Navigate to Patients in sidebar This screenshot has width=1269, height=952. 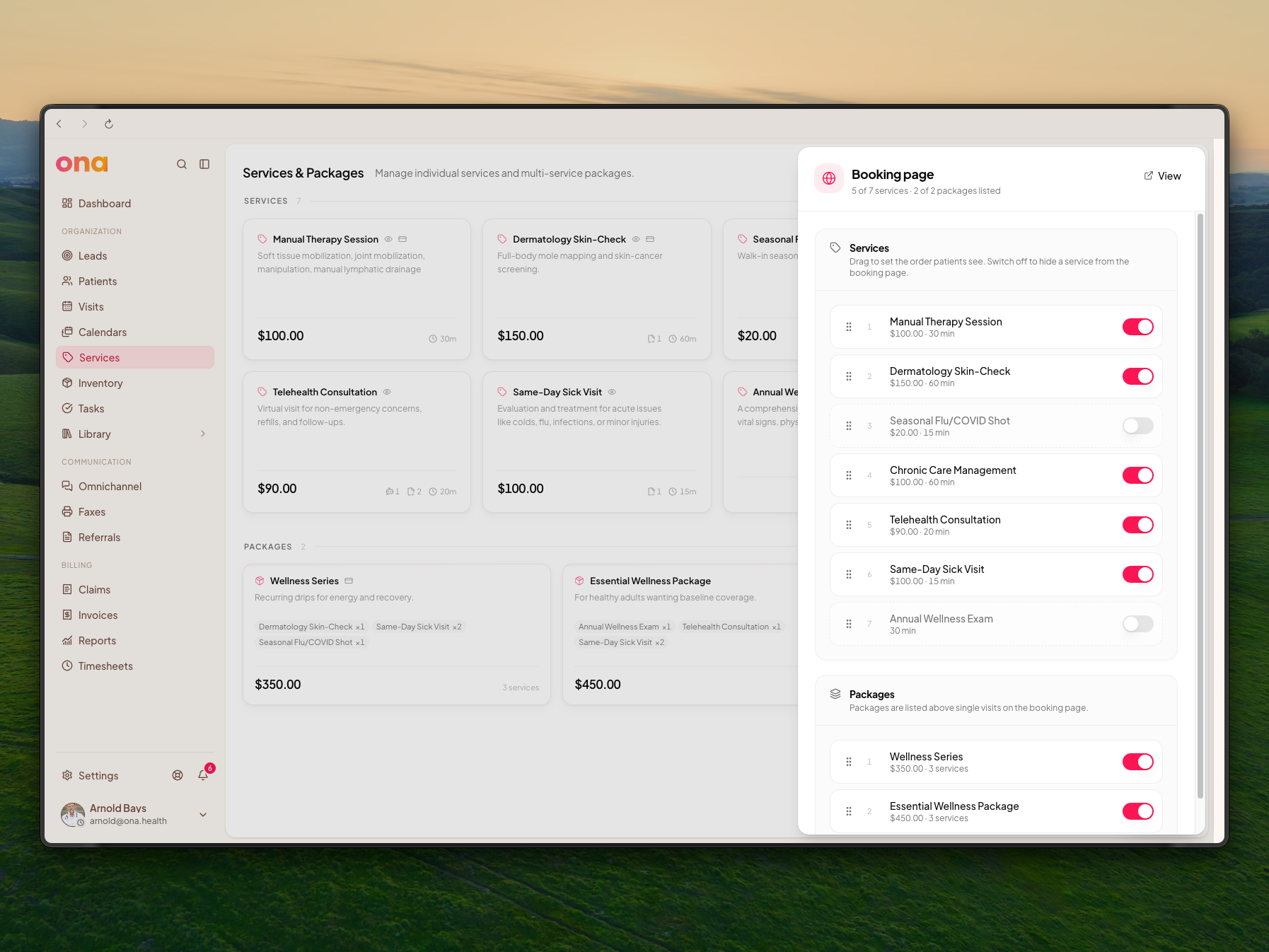pos(134,281)
